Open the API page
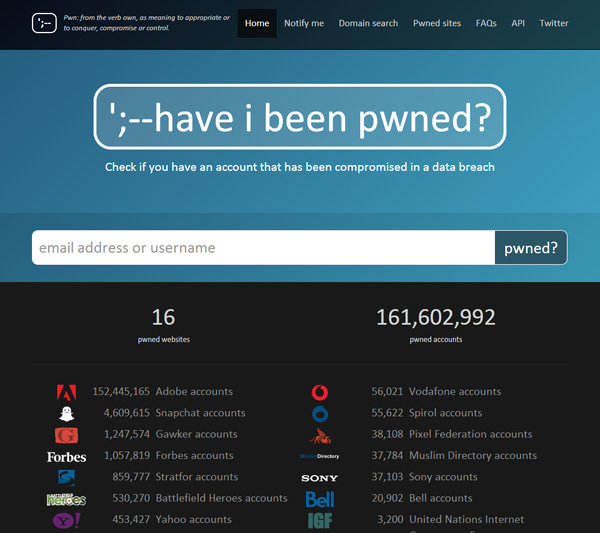 click(x=518, y=23)
